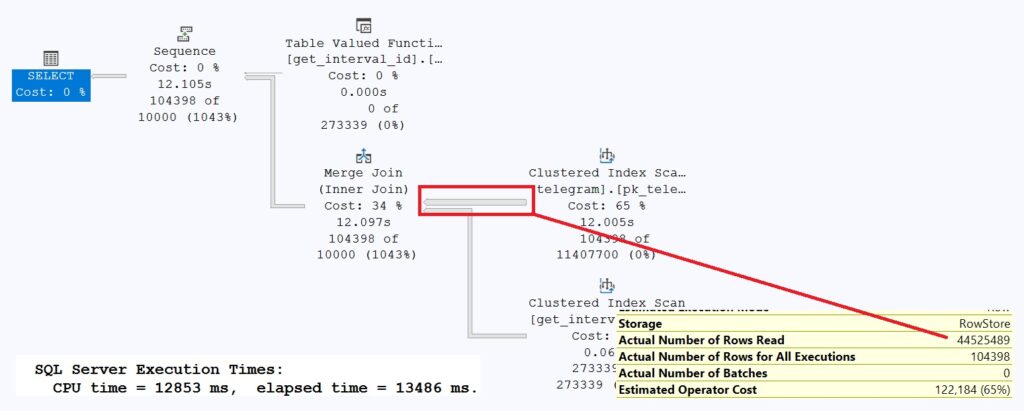Screen dimensions: 1024x411
Task: Click the 'Storage' tooltip row label
Action: click(640, 323)
